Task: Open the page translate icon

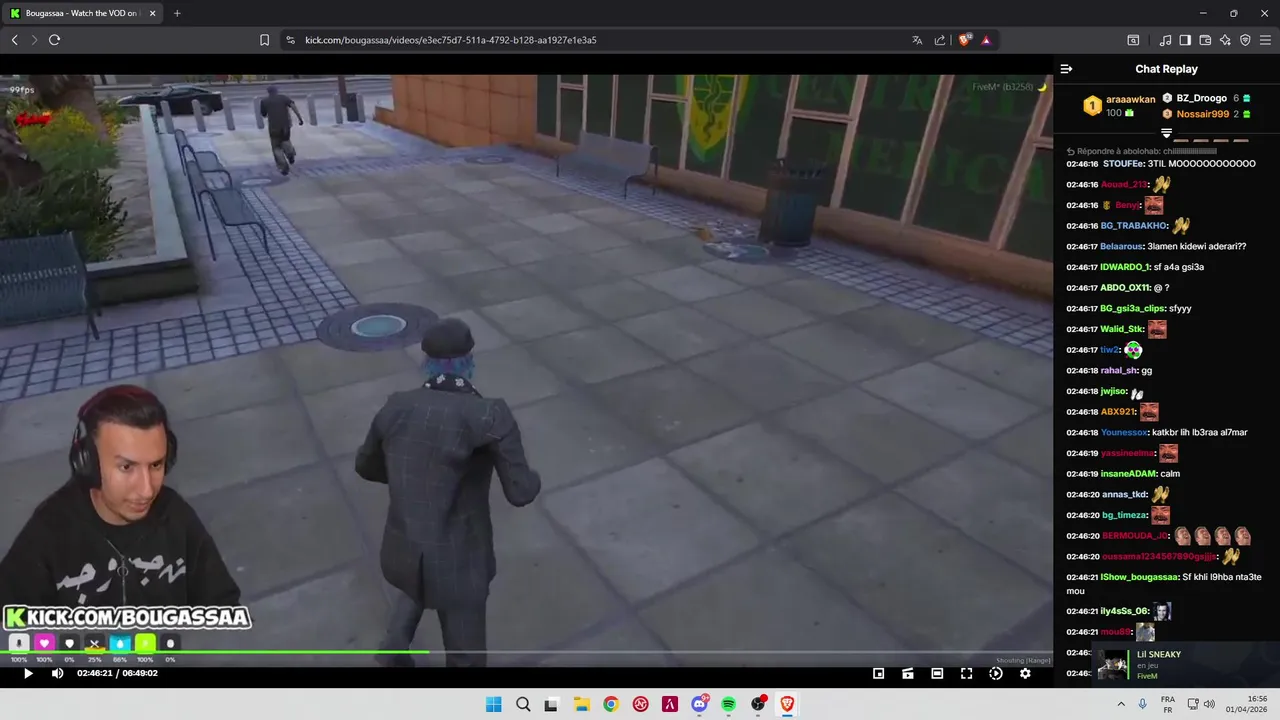Action: 917,40
